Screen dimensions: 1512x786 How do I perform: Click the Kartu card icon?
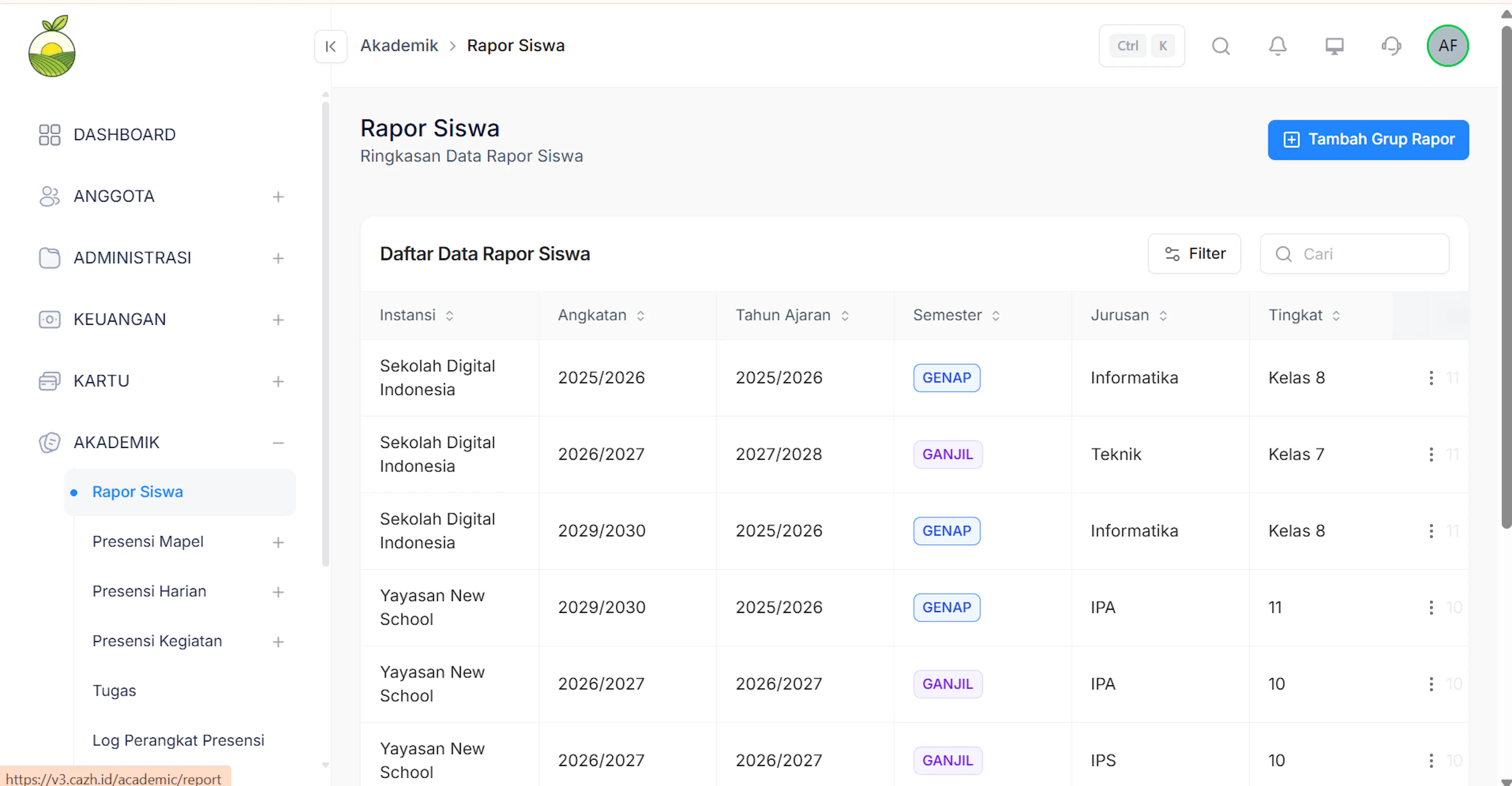point(50,381)
